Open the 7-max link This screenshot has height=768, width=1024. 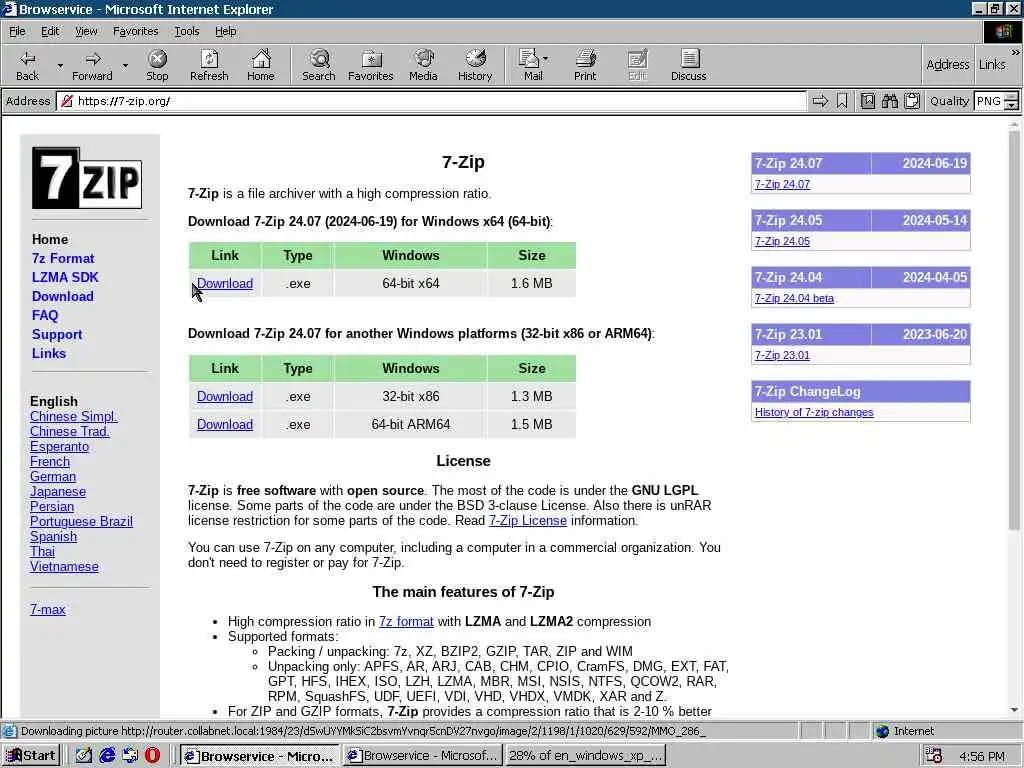tap(48, 609)
